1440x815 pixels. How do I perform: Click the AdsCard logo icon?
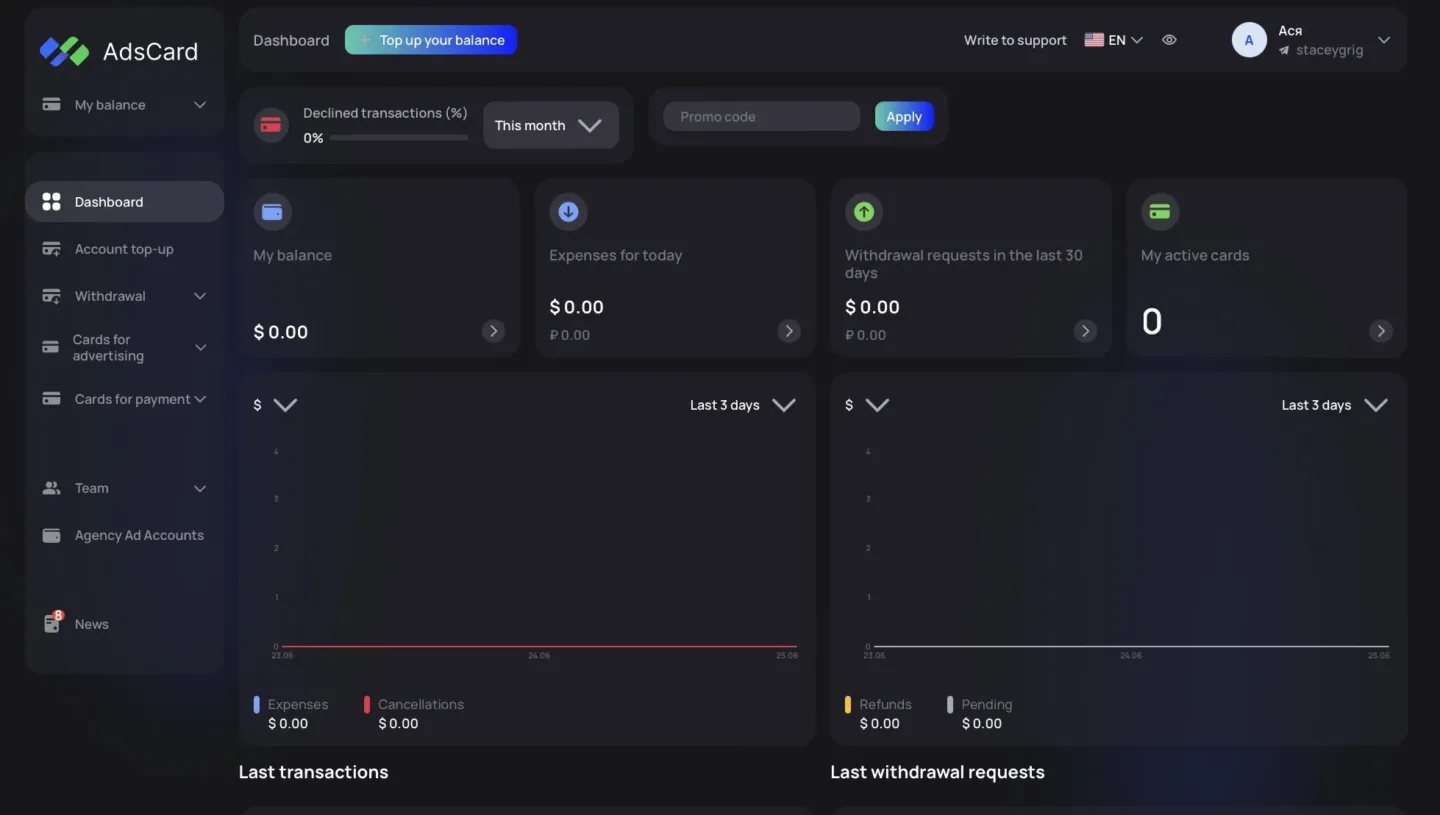click(x=64, y=49)
